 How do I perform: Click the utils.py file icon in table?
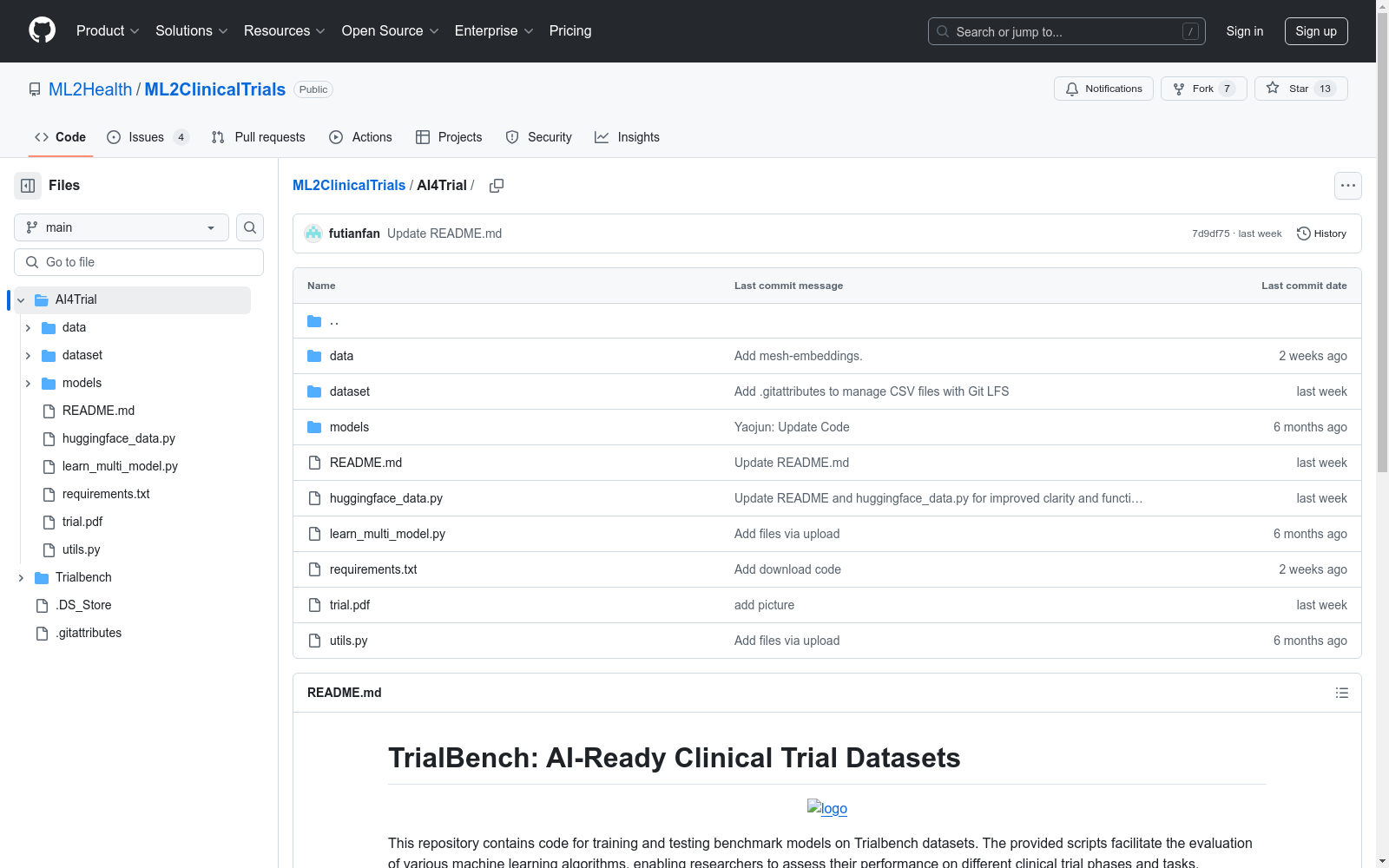click(314, 641)
